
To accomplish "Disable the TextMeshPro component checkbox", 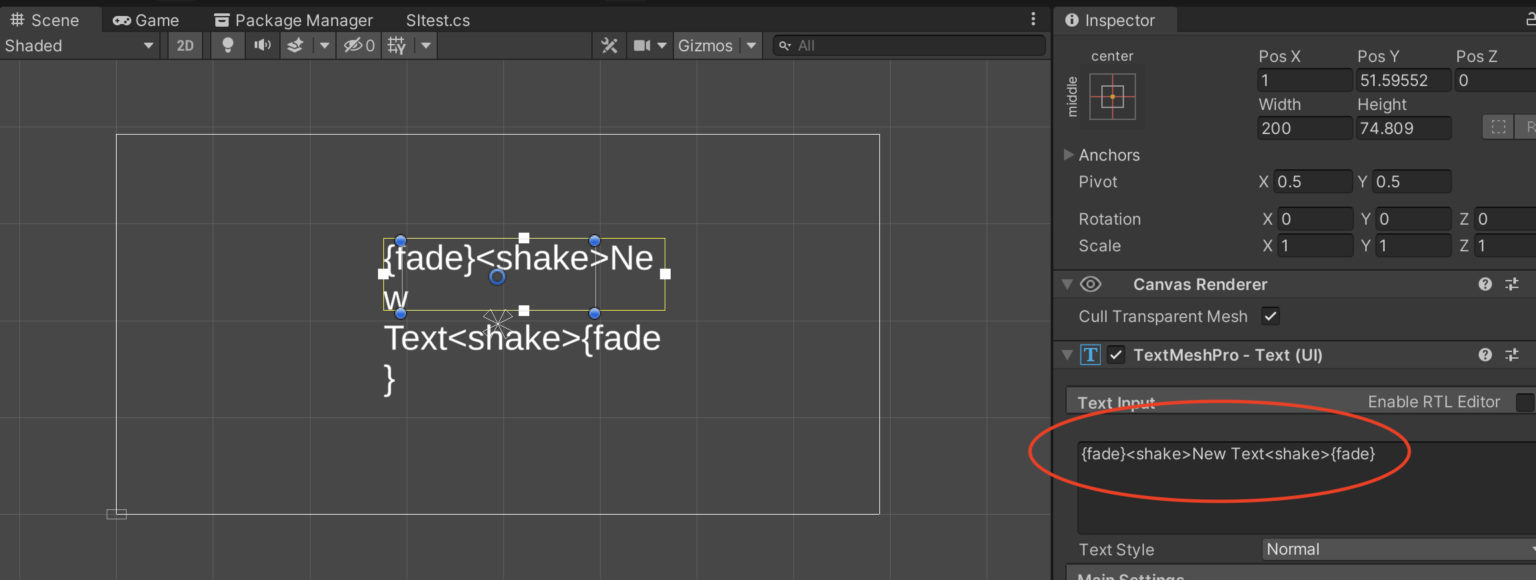I will point(1115,354).
